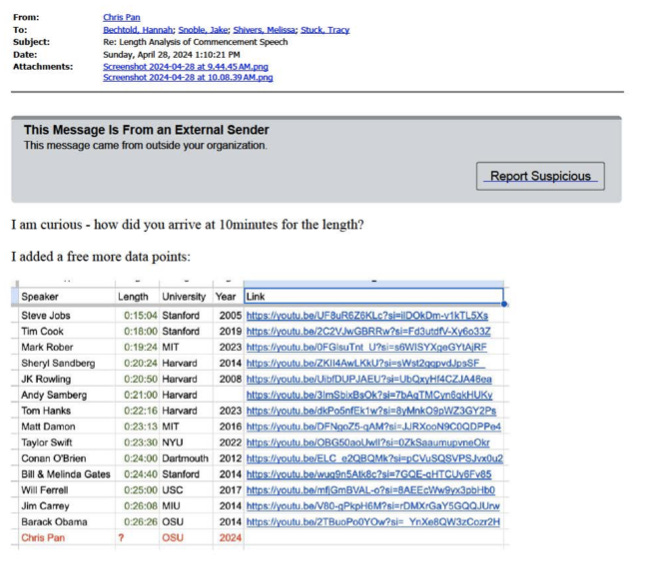Open Steve Jobs speech YouTube link
This screenshot has height=569, width=646.
pos(367,316)
